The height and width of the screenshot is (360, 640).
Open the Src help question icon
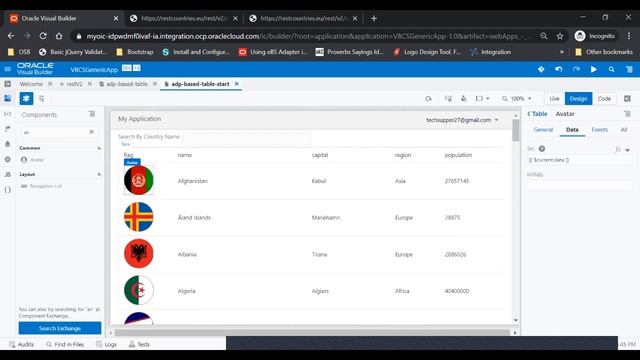[542, 149]
